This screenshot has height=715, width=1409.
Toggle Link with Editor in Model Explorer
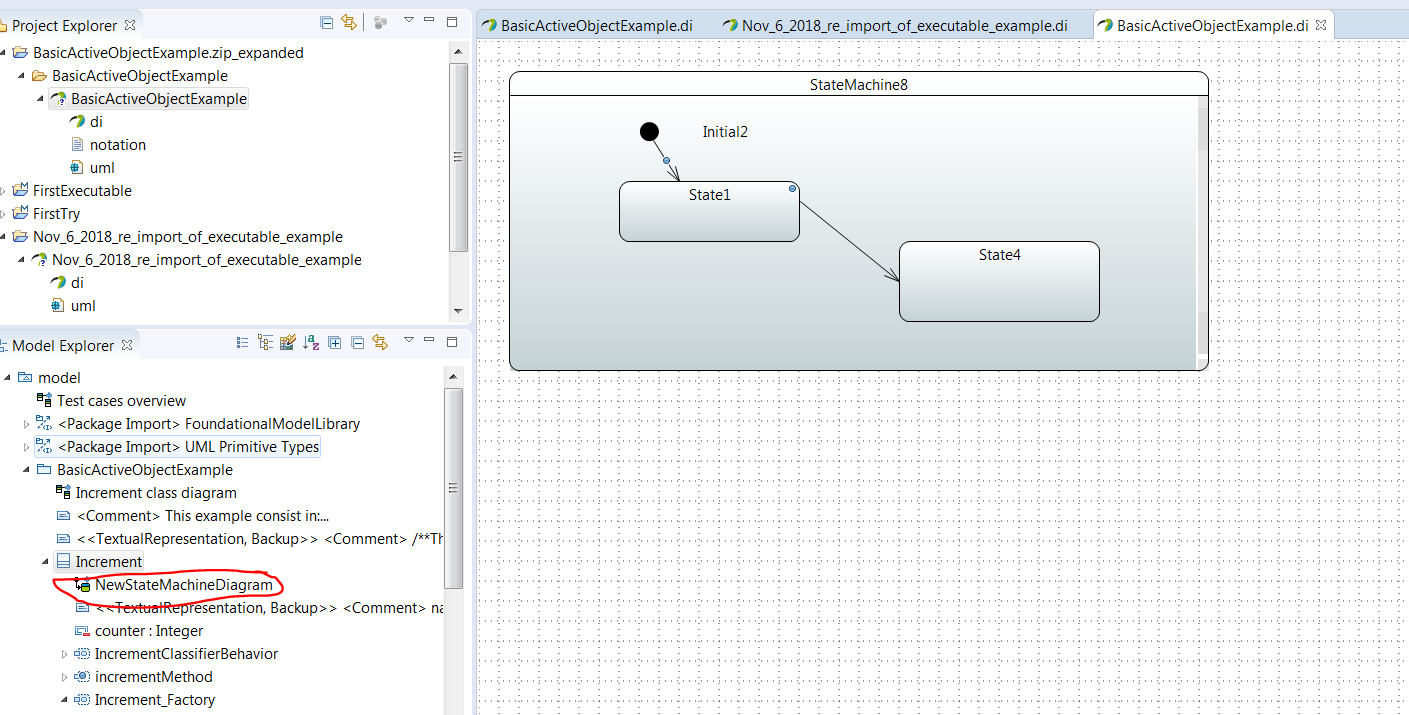[379, 342]
